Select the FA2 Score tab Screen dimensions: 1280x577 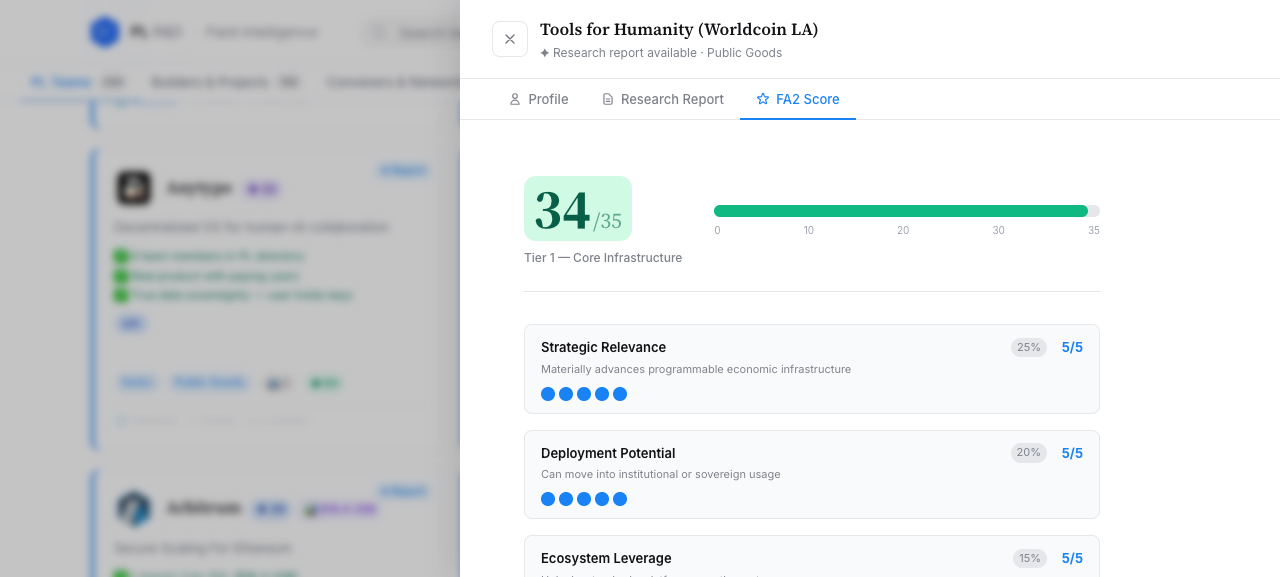coord(798,99)
